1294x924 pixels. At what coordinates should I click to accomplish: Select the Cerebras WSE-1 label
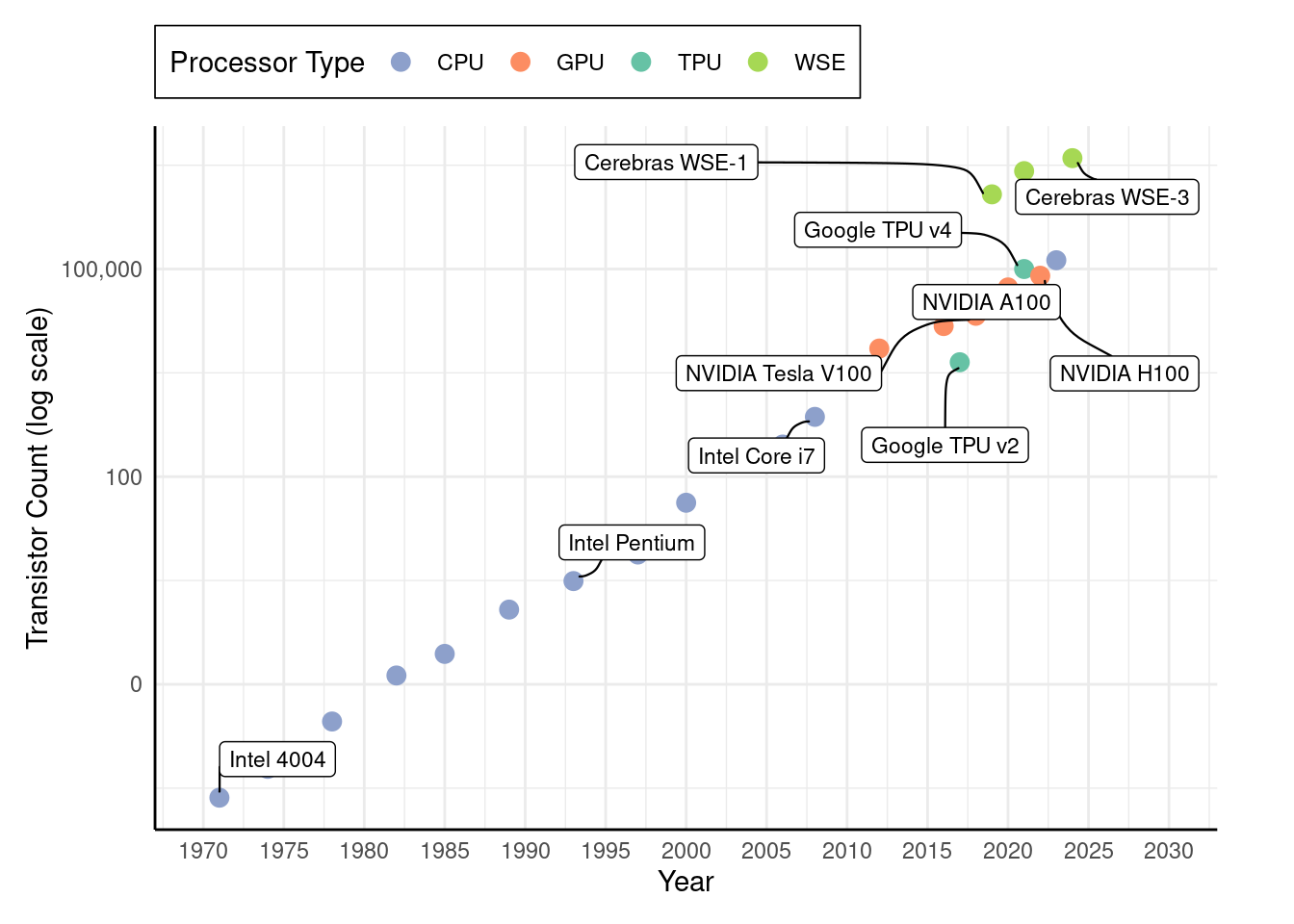pos(665,163)
